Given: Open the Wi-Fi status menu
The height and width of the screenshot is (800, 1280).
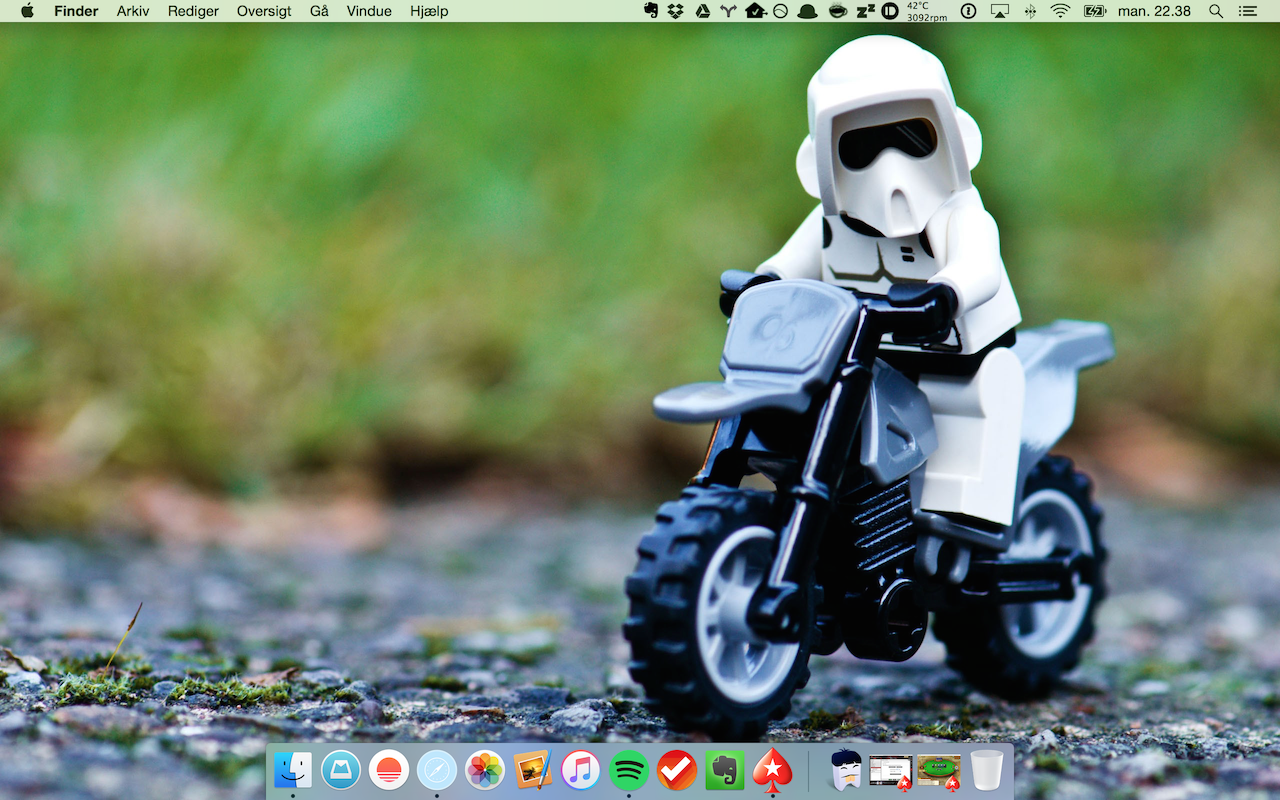Looking at the screenshot, I should coord(1060,11).
